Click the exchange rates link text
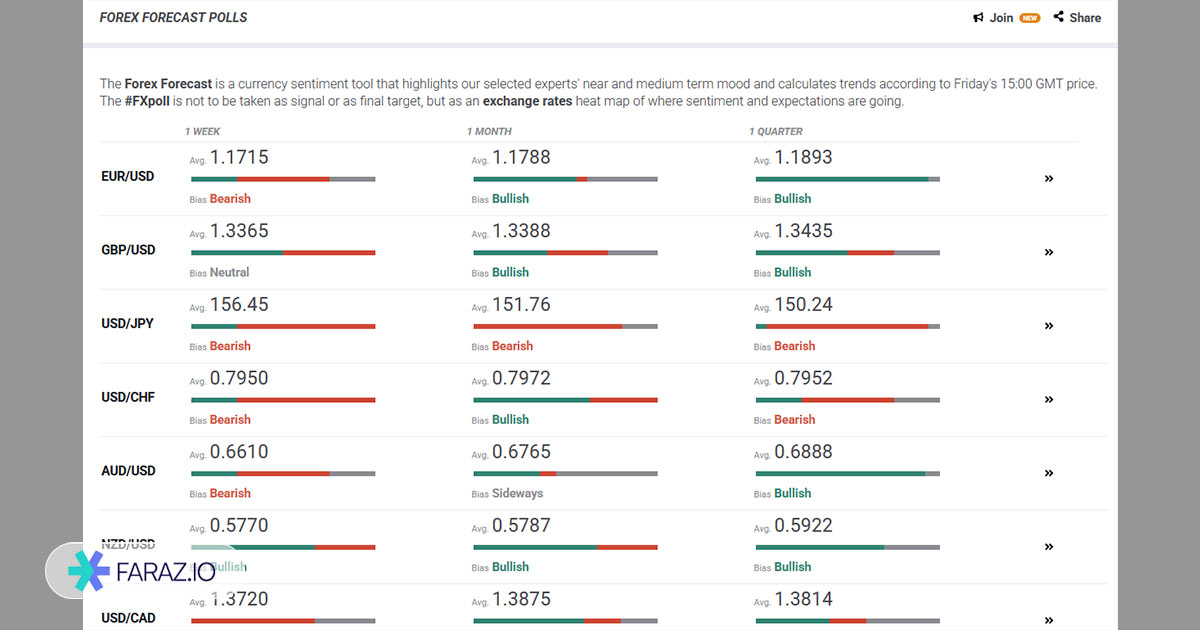 pyautogui.click(x=528, y=101)
